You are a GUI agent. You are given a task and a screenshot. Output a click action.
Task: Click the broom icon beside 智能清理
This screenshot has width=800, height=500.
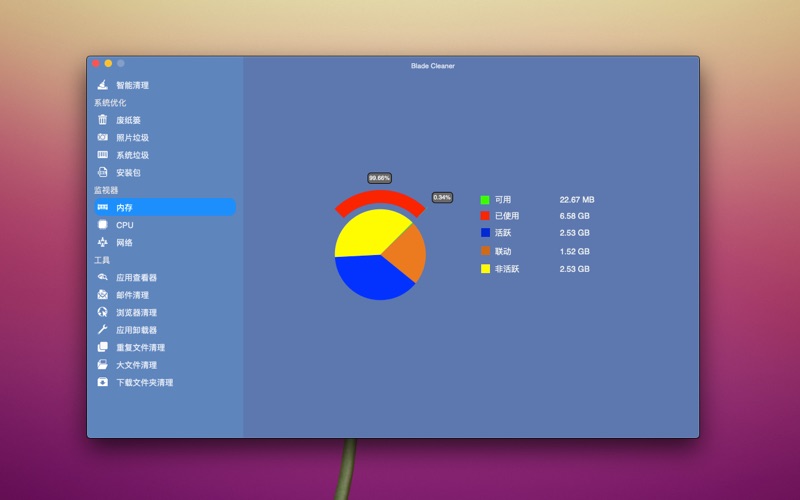click(103, 85)
